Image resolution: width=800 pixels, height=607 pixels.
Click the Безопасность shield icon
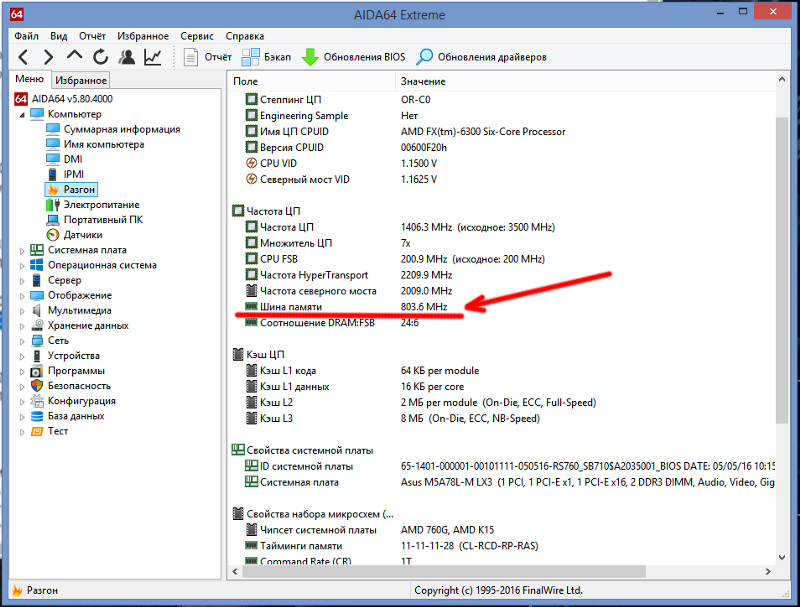pyautogui.click(x=37, y=386)
